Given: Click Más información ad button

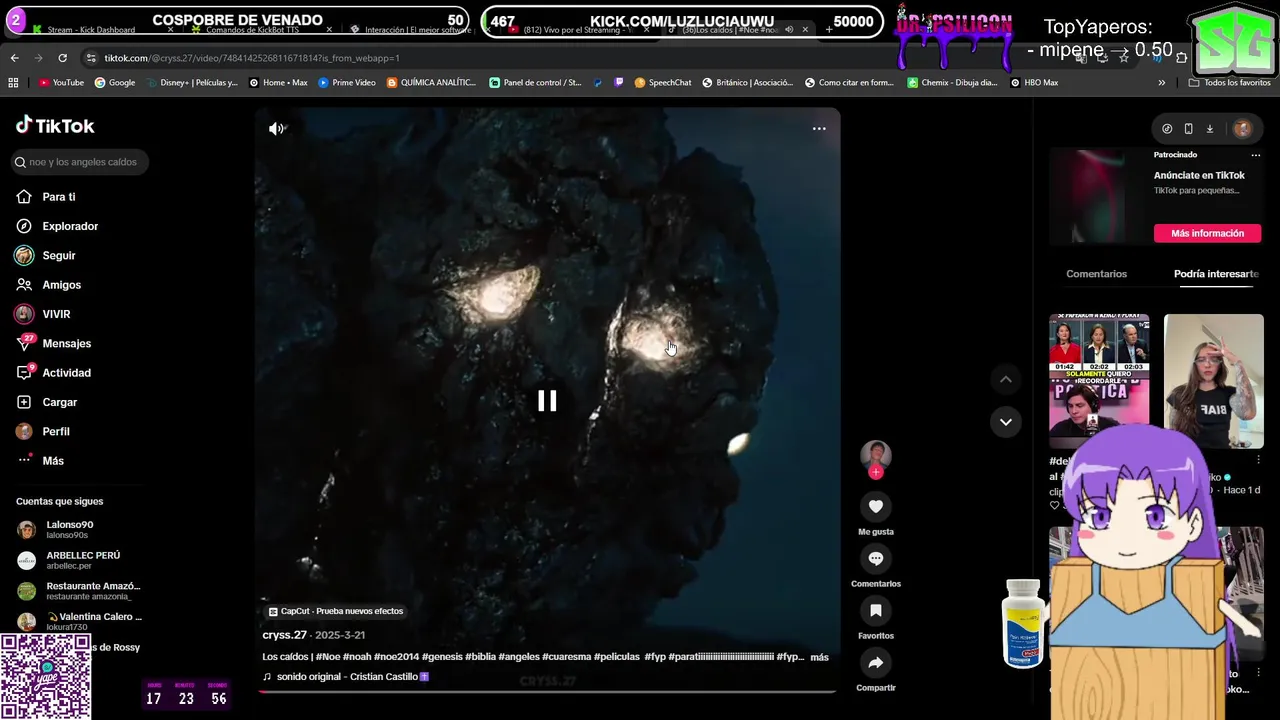Looking at the screenshot, I should click(1207, 233).
